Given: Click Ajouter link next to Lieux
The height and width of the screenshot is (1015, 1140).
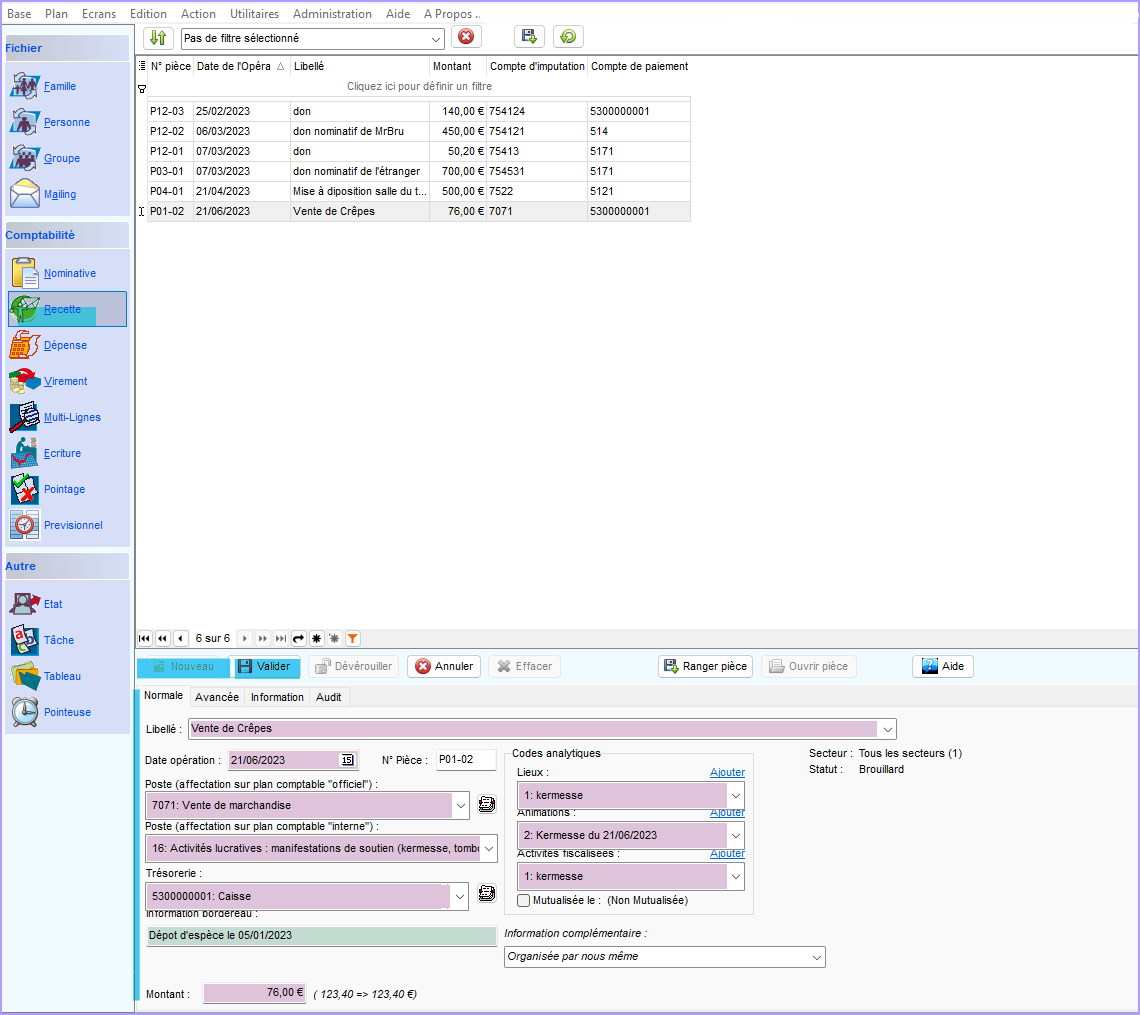Looking at the screenshot, I should pos(727,772).
